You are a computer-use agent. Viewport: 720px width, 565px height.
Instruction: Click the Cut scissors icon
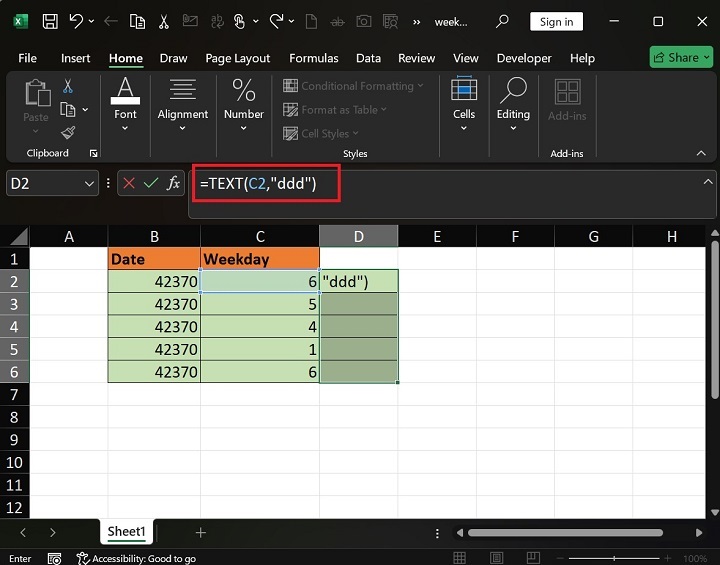(x=68, y=87)
